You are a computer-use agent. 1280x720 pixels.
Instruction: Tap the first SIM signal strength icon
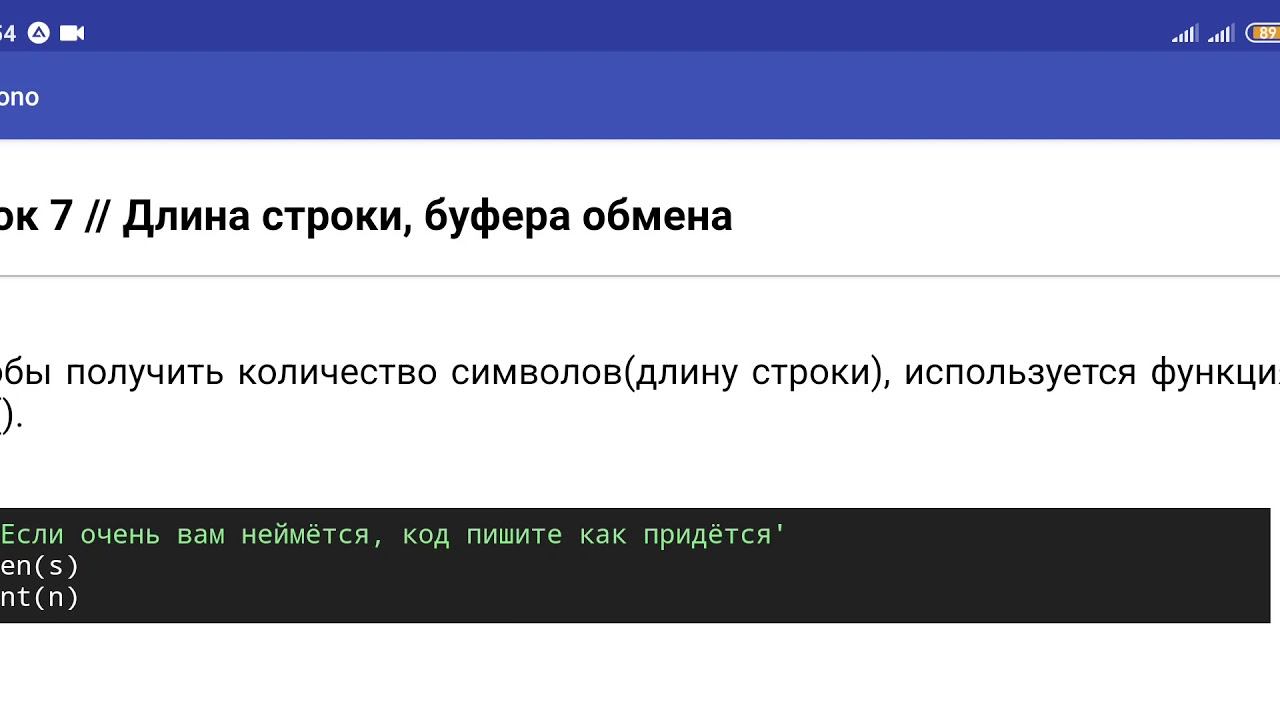coord(1185,33)
